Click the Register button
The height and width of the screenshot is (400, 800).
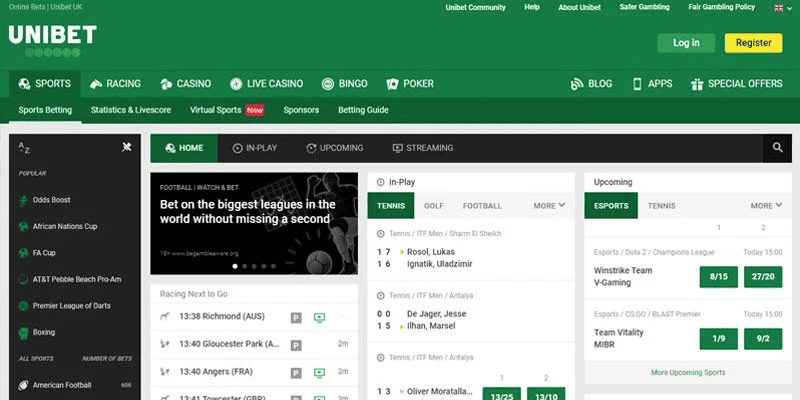pos(754,43)
